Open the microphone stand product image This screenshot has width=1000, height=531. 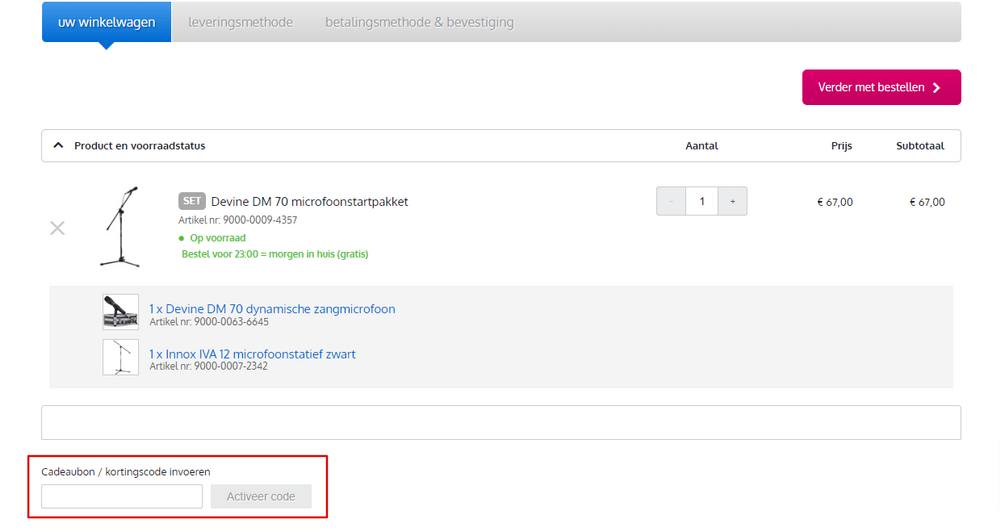click(120, 226)
